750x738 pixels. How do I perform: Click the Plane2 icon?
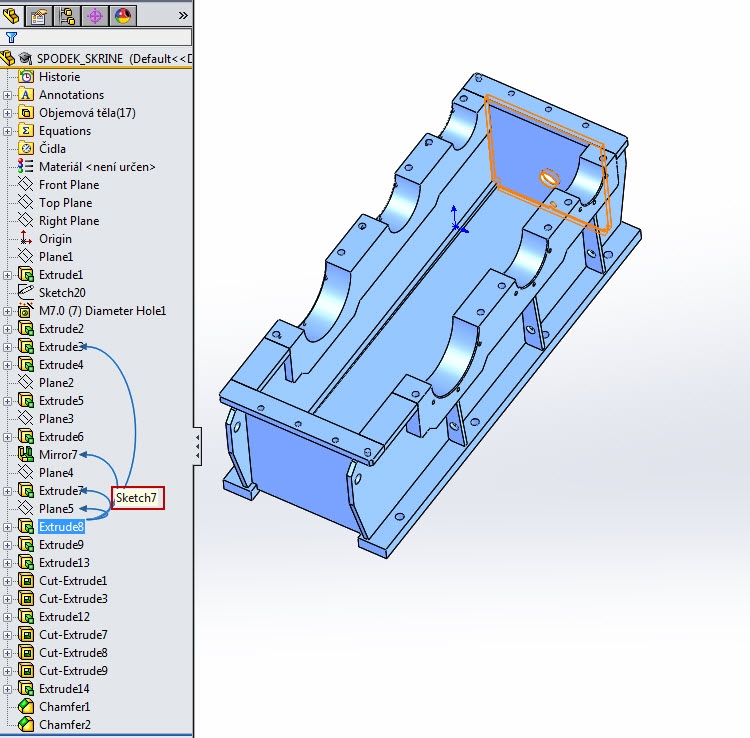pyautogui.click(x=26, y=383)
